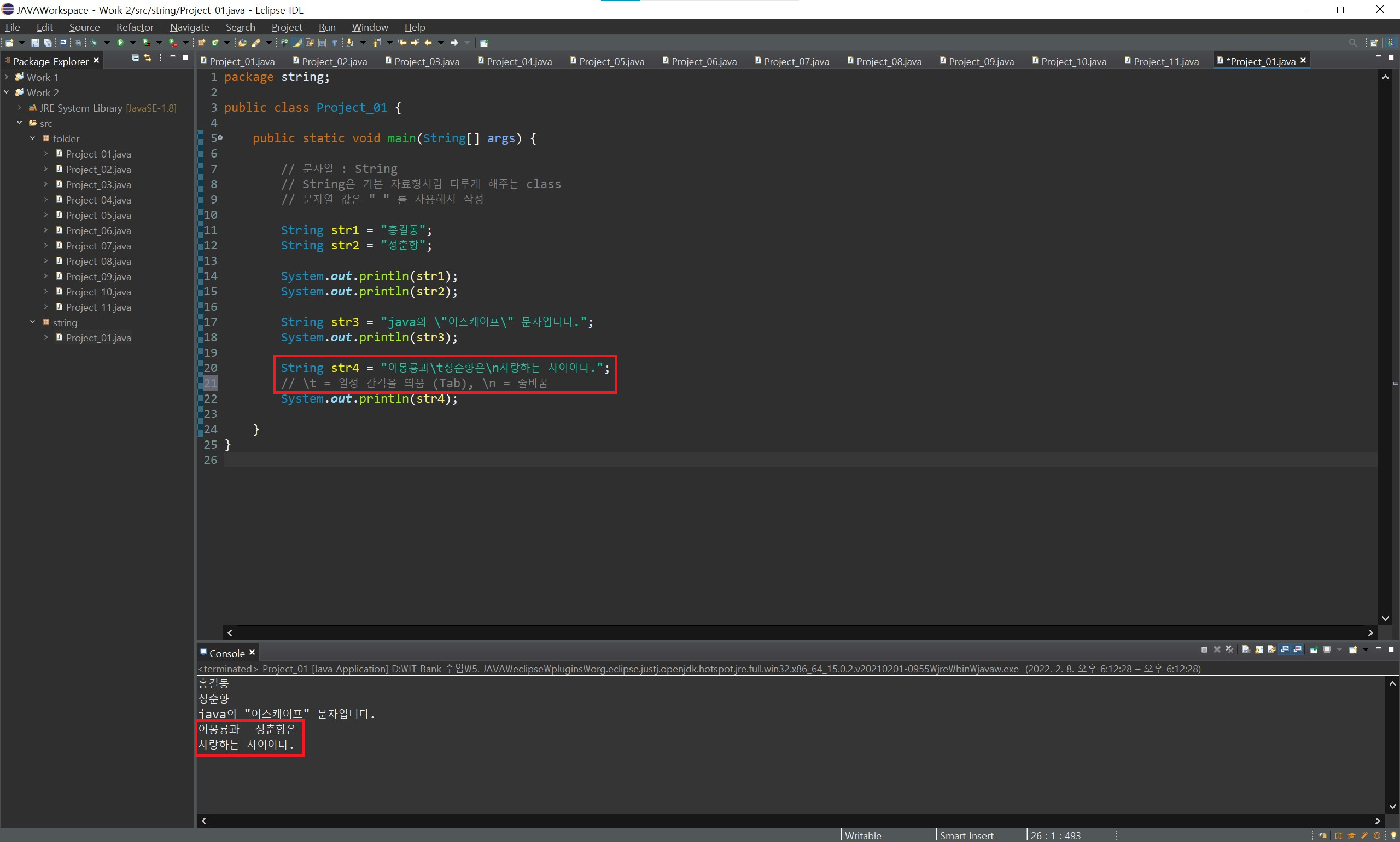Click the Debug bug icon

tap(94, 43)
